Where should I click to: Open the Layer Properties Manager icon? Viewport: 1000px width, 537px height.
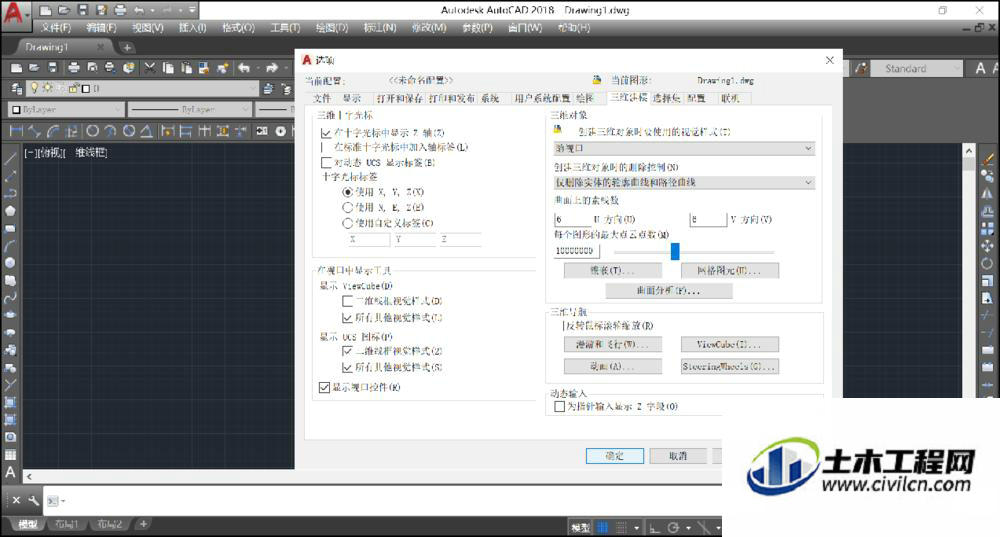point(17,89)
